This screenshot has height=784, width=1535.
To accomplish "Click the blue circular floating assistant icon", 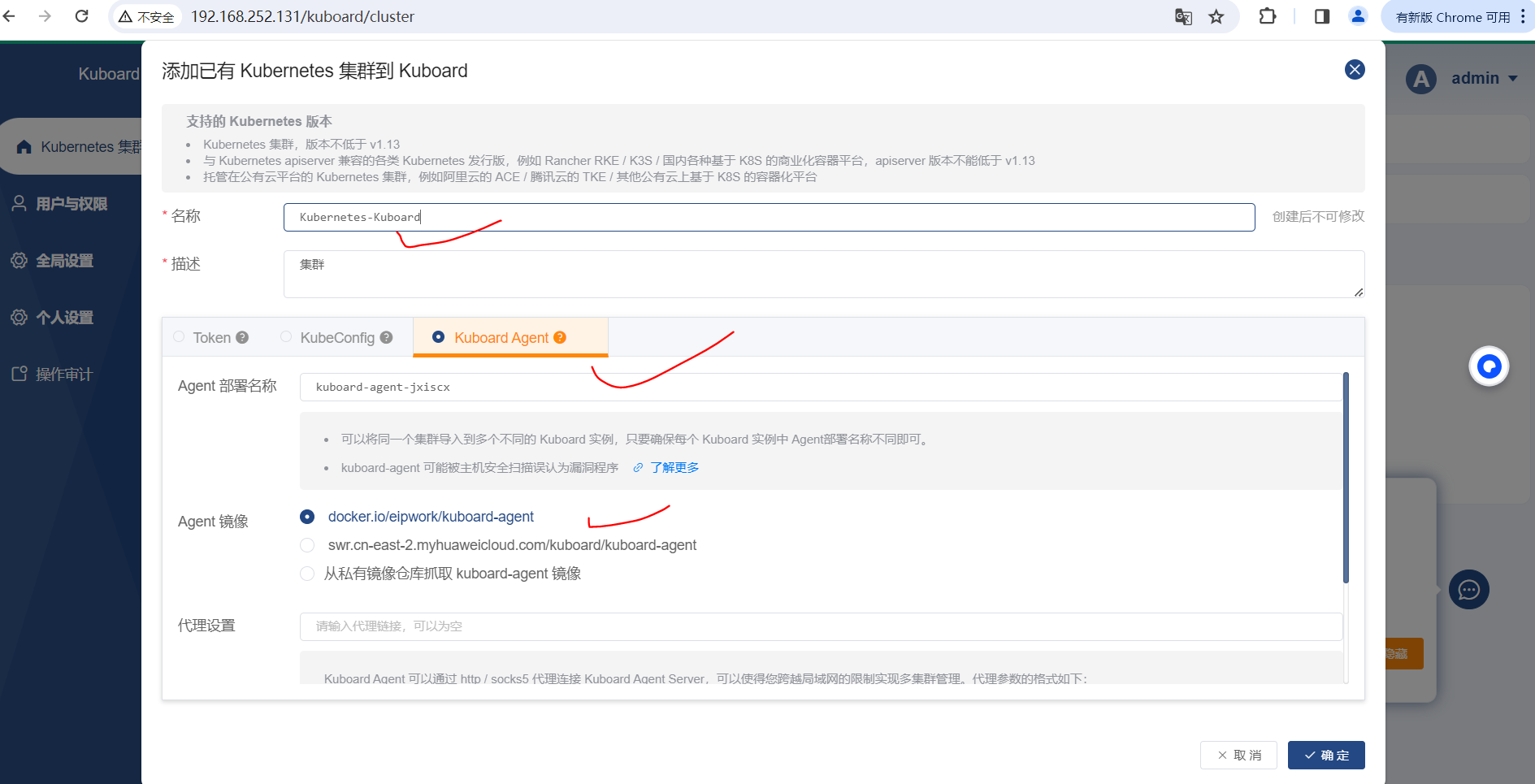I will (1489, 367).
